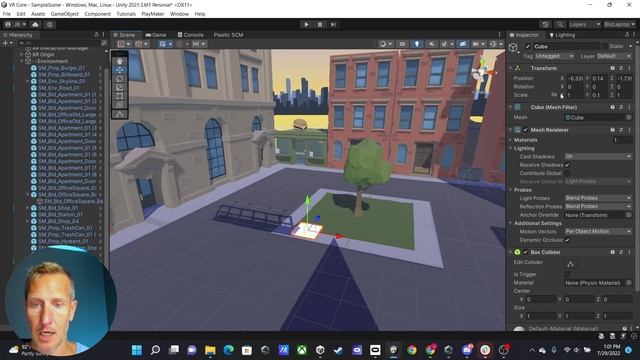Toggle Cube active checkbox in Inspector
This screenshot has height=360, width=640.
click(528, 47)
